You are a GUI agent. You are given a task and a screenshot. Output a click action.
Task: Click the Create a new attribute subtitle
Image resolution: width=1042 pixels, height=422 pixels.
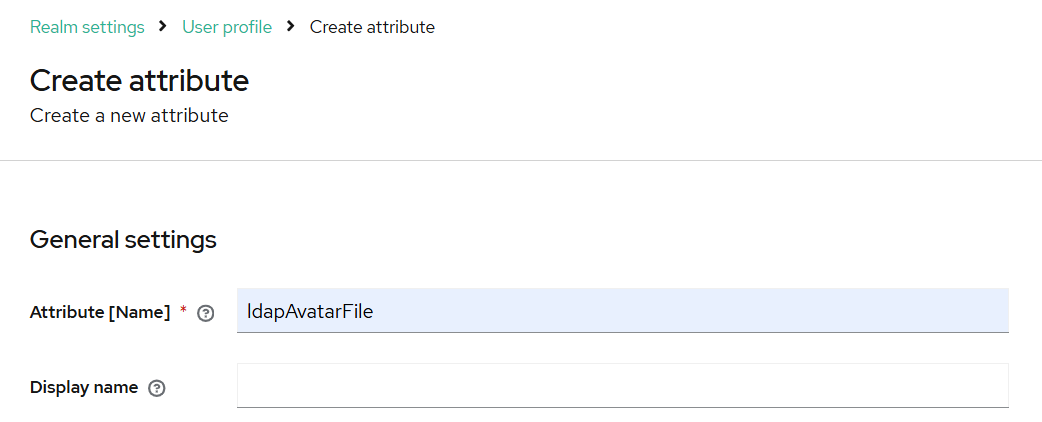point(129,116)
